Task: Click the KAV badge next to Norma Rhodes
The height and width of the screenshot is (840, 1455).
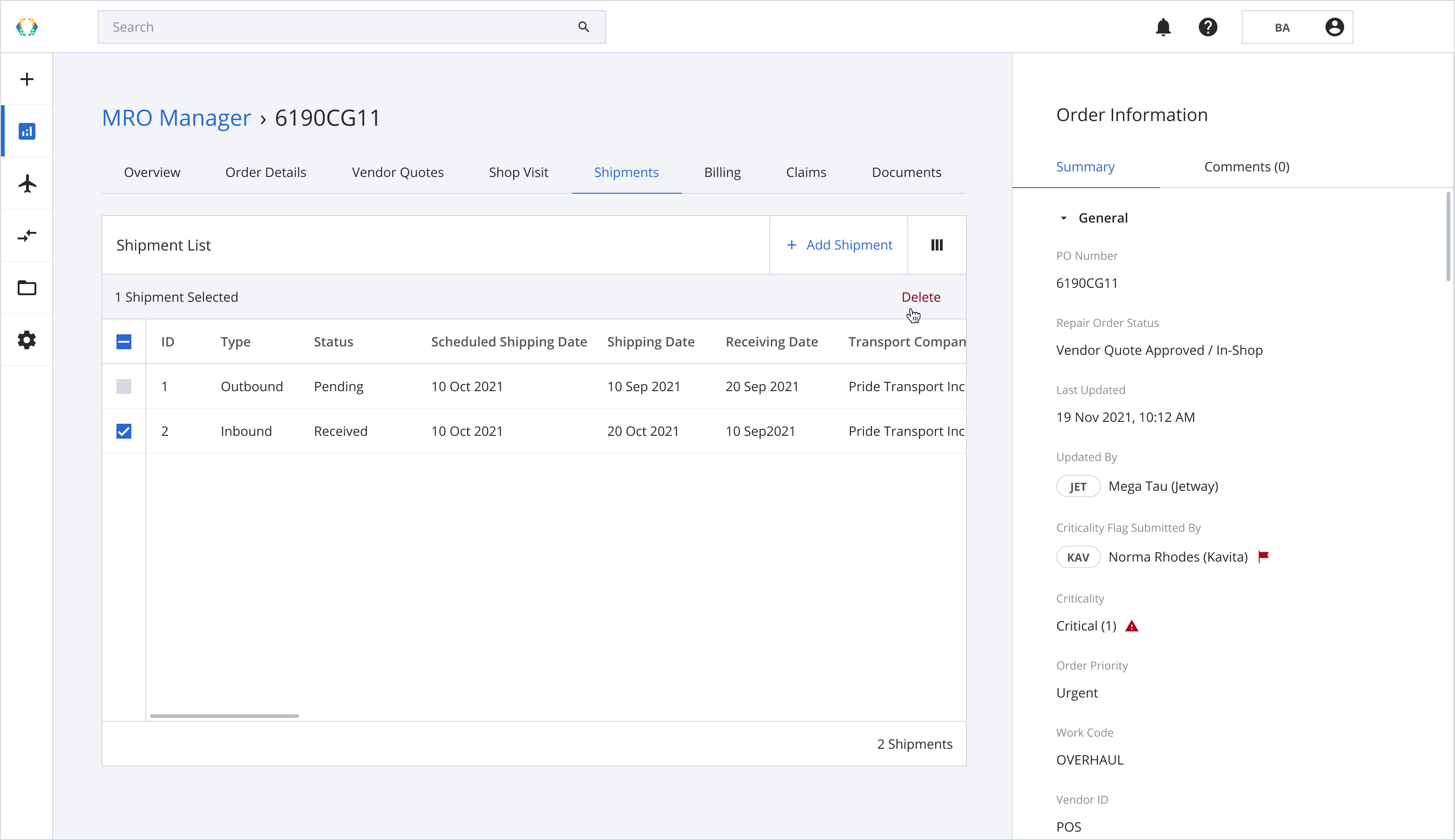Action: (x=1078, y=557)
